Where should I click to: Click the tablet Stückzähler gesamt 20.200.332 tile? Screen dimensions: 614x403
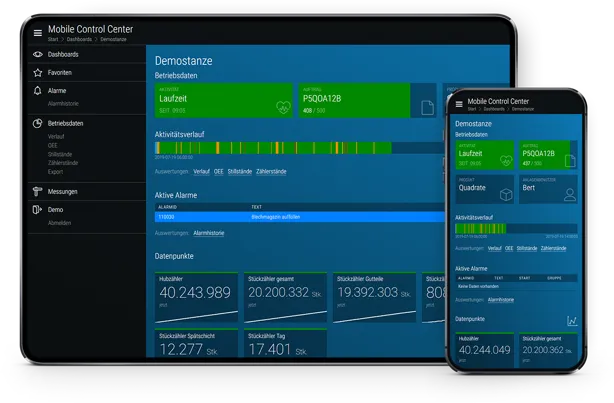[x=285, y=298]
